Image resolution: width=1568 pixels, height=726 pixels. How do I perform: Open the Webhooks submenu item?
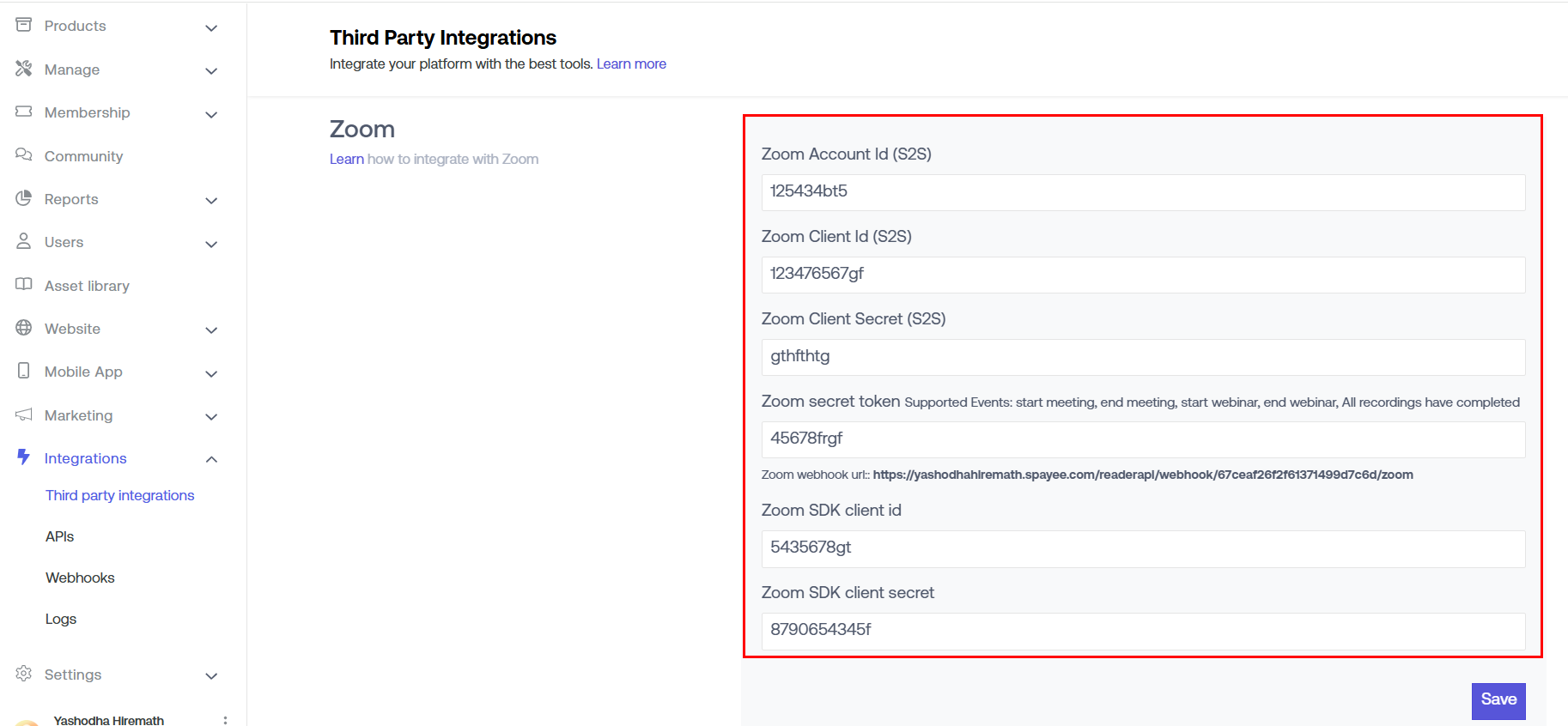(80, 578)
